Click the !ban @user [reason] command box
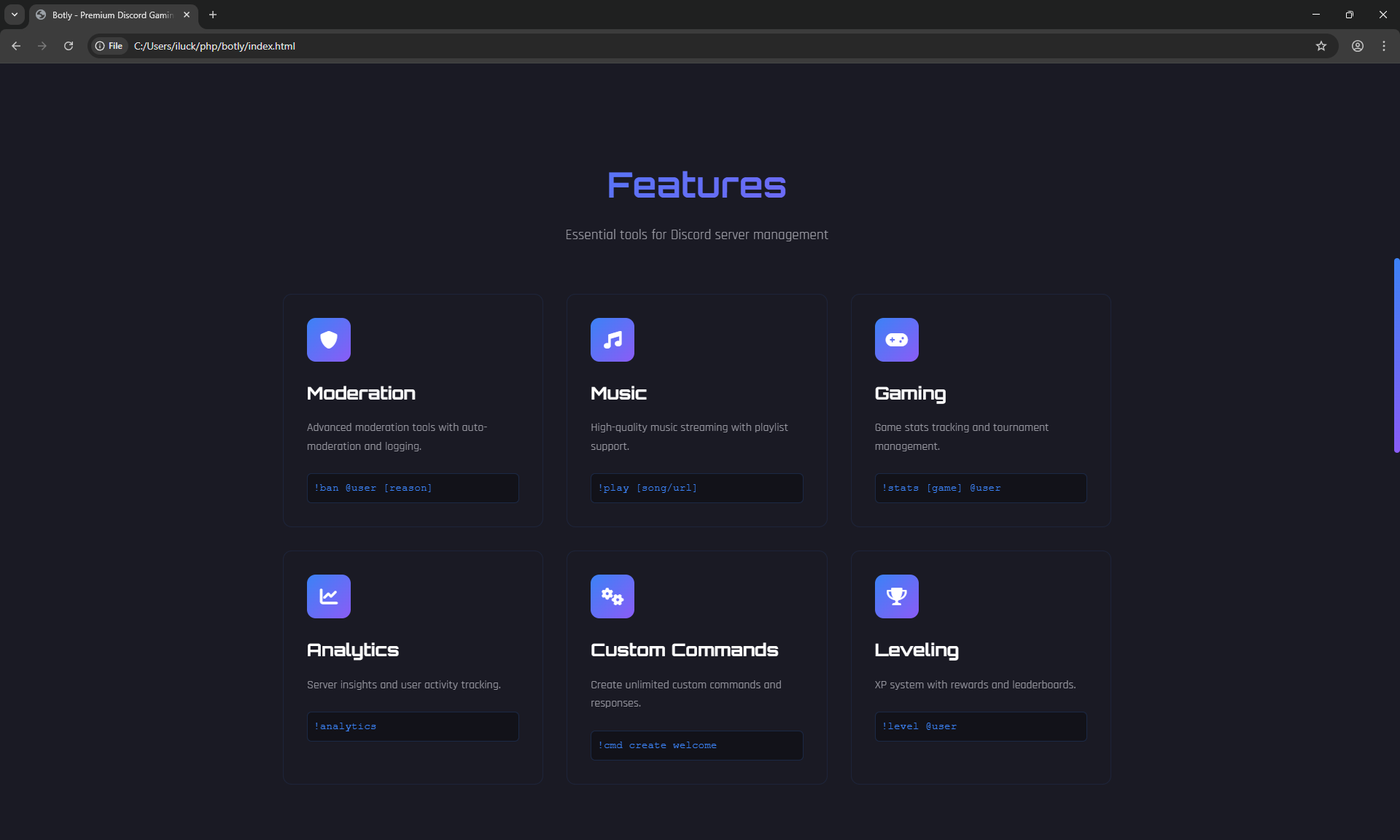Screen dimensions: 1400x840 pos(413,488)
